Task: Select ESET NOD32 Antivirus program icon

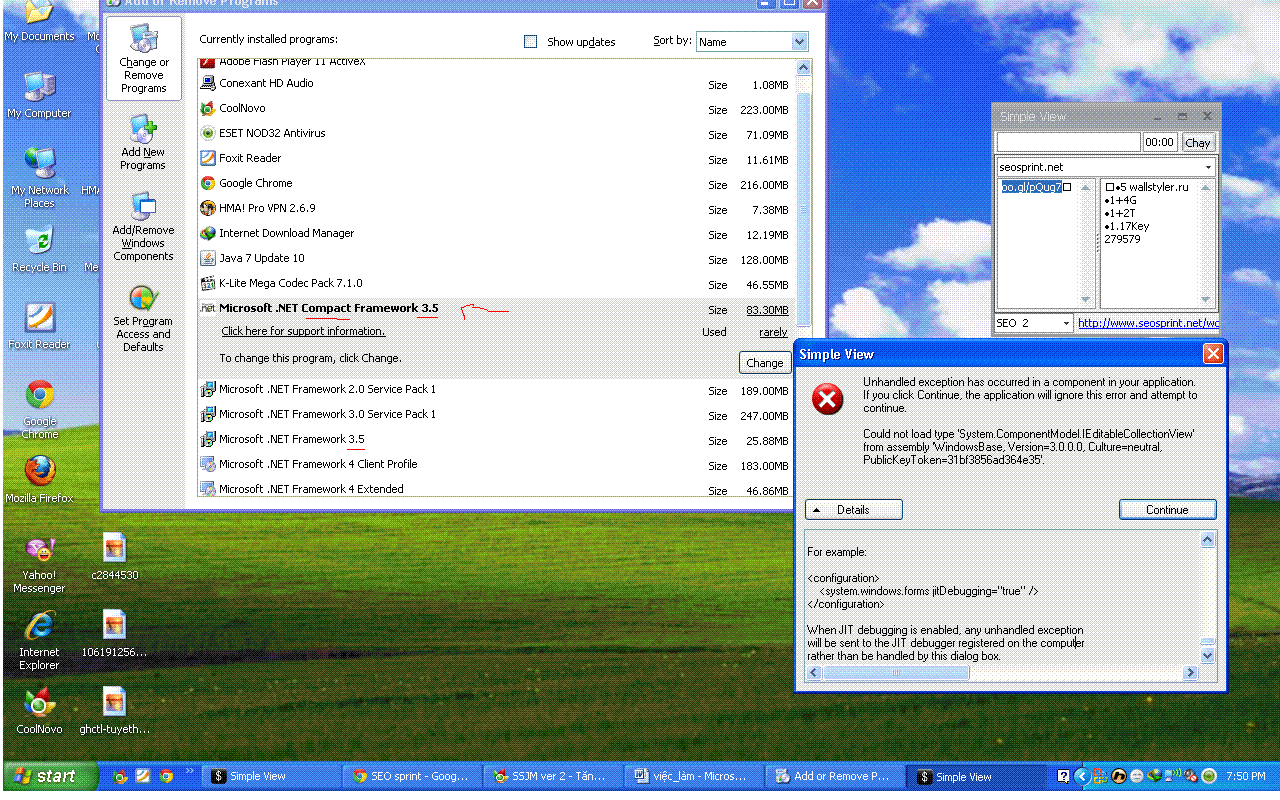Action: click(x=208, y=134)
